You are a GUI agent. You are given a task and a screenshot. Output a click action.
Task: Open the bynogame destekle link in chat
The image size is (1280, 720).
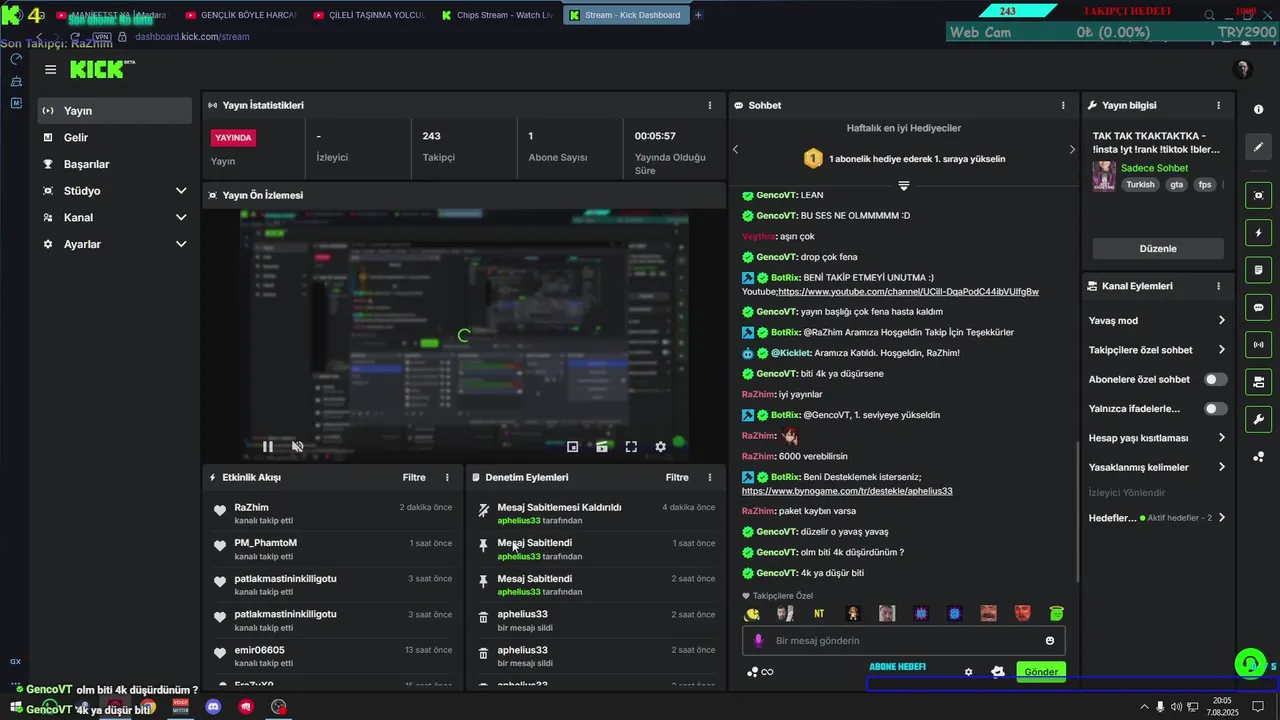coord(847,492)
